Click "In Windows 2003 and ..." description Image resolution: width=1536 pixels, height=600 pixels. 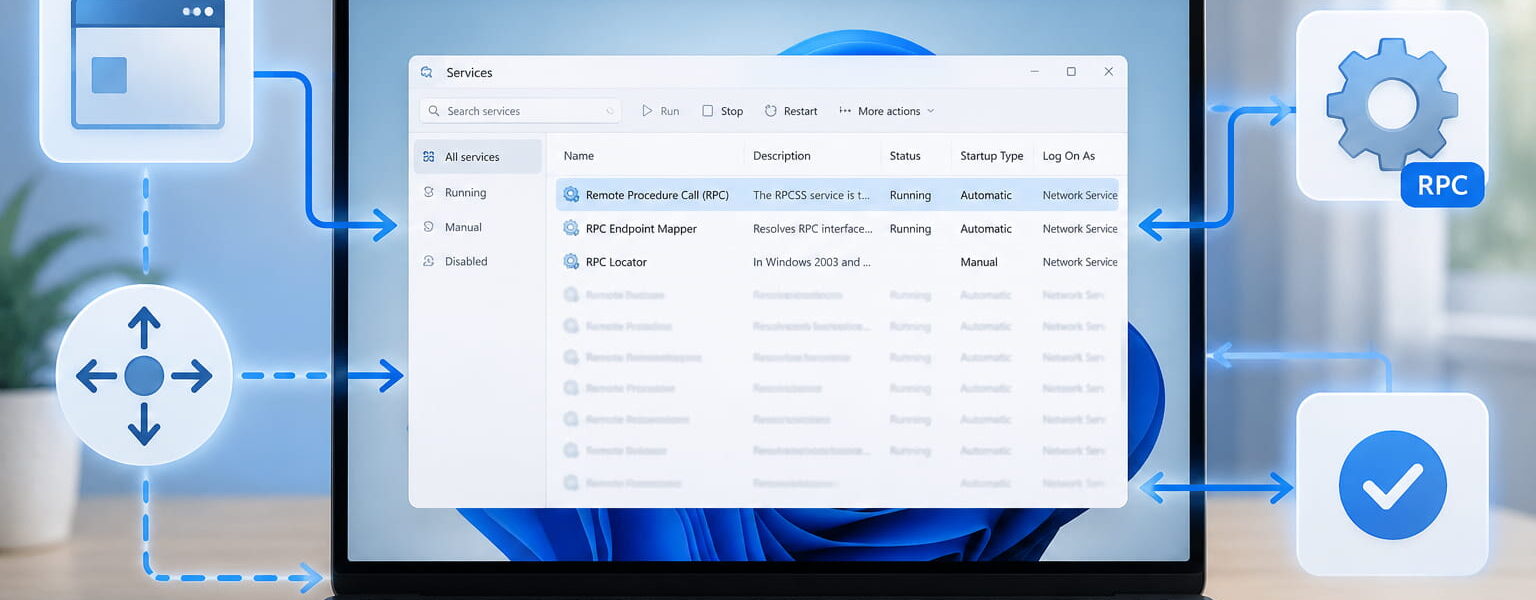pos(812,262)
